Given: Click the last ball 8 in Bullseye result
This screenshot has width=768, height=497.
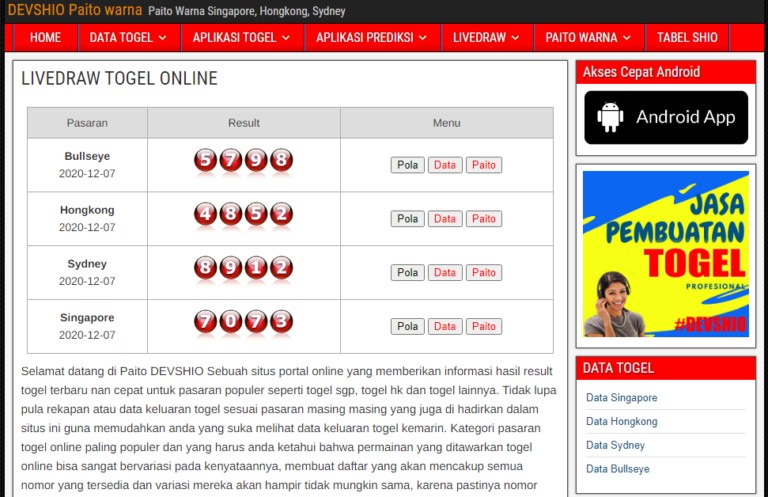Looking at the screenshot, I should [282, 160].
